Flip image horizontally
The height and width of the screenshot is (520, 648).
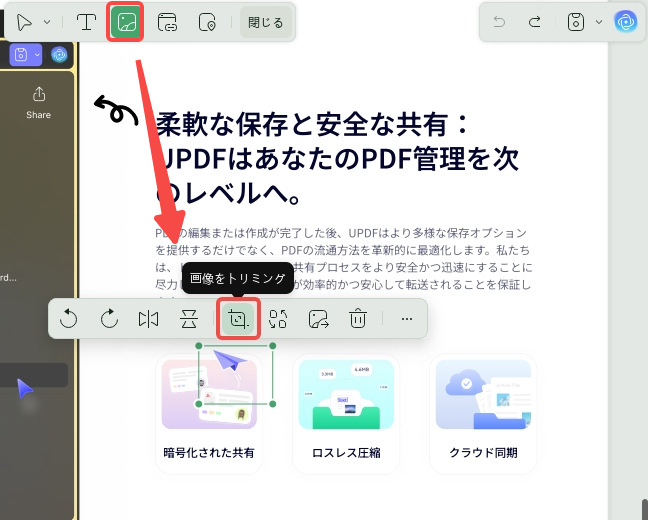(x=148, y=319)
